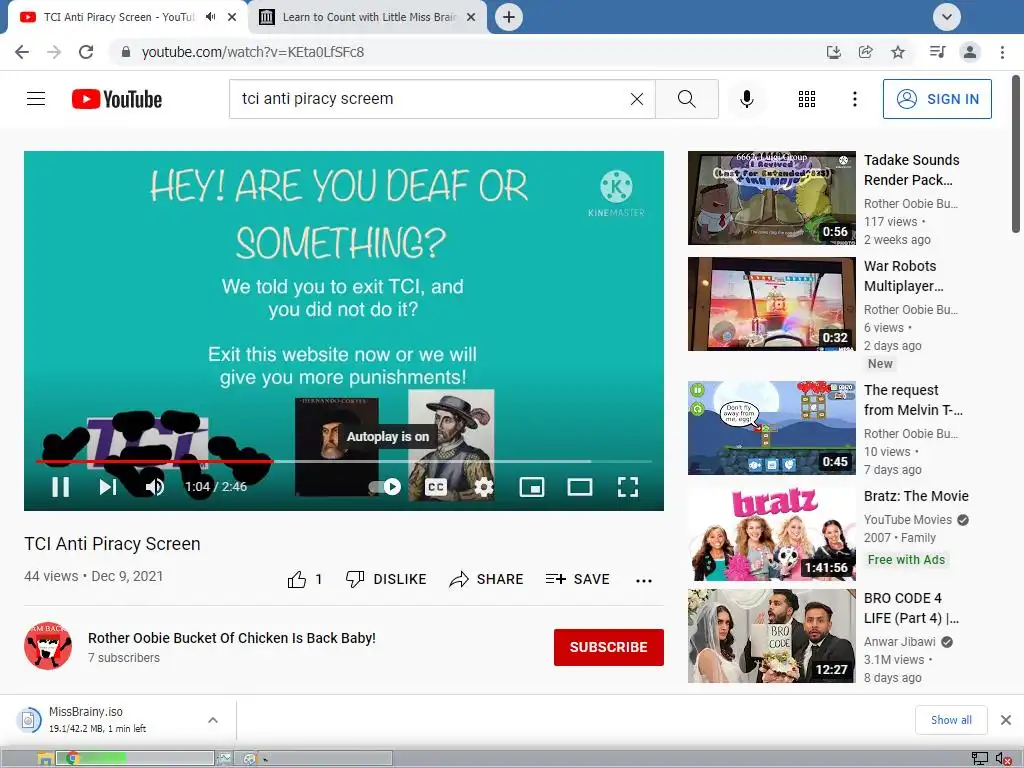Image resolution: width=1024 pixels, height=768 pixels.
Task: Reload the current page
Action: pyautogui.click(x=86, y=52)
